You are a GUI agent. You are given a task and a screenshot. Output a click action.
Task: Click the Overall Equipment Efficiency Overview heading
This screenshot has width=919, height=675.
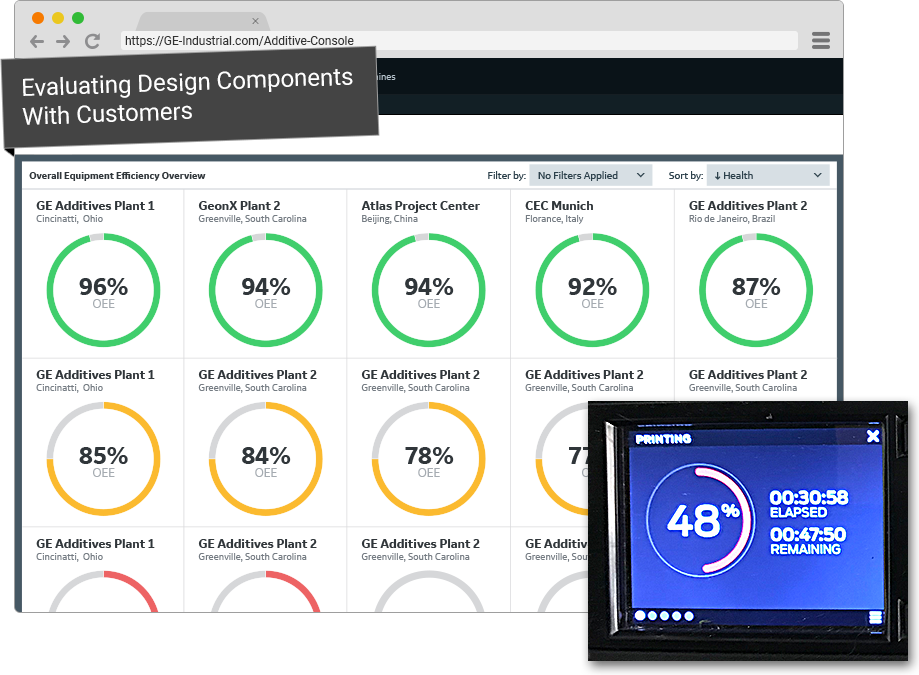coord(117,175)
